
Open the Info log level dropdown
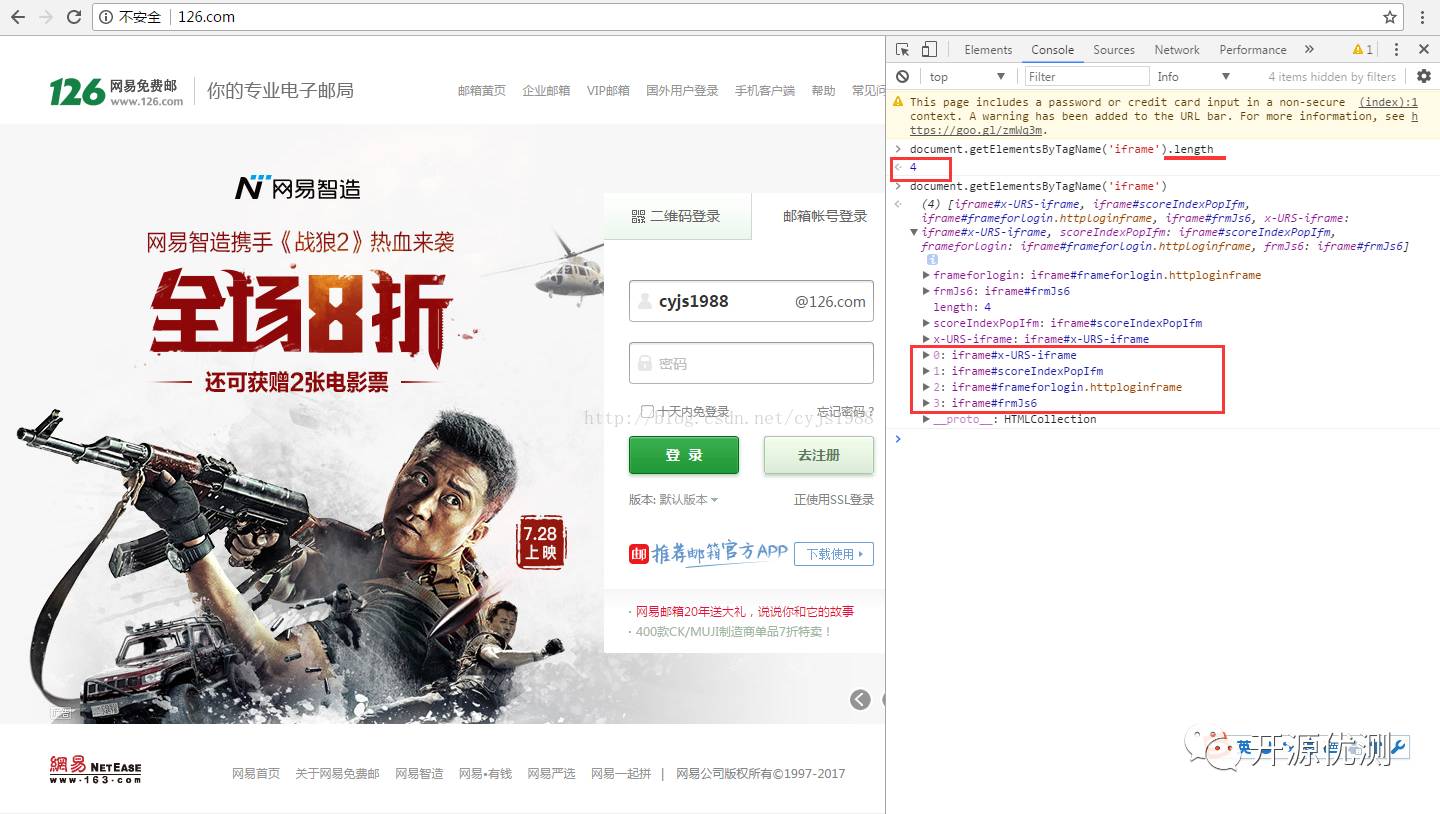click(x=1193, y=76)
